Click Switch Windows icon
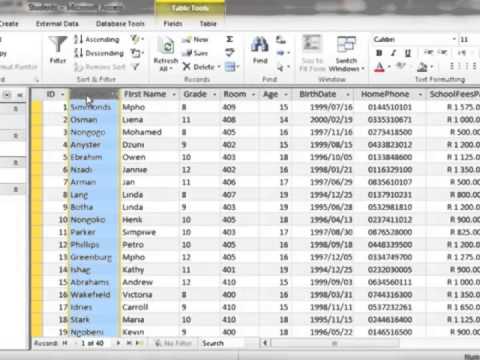Image resolution: width=480 pixels, height=360 pixels. (346, 45)
